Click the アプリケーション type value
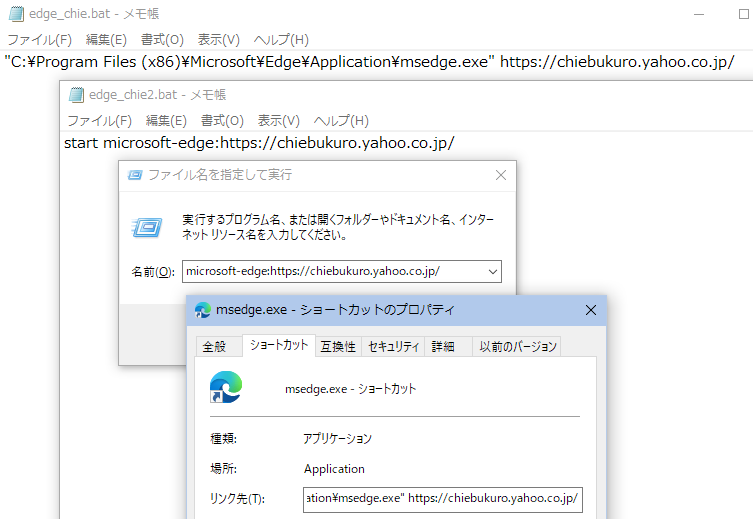The image size is (753, 519). point(337,438)
